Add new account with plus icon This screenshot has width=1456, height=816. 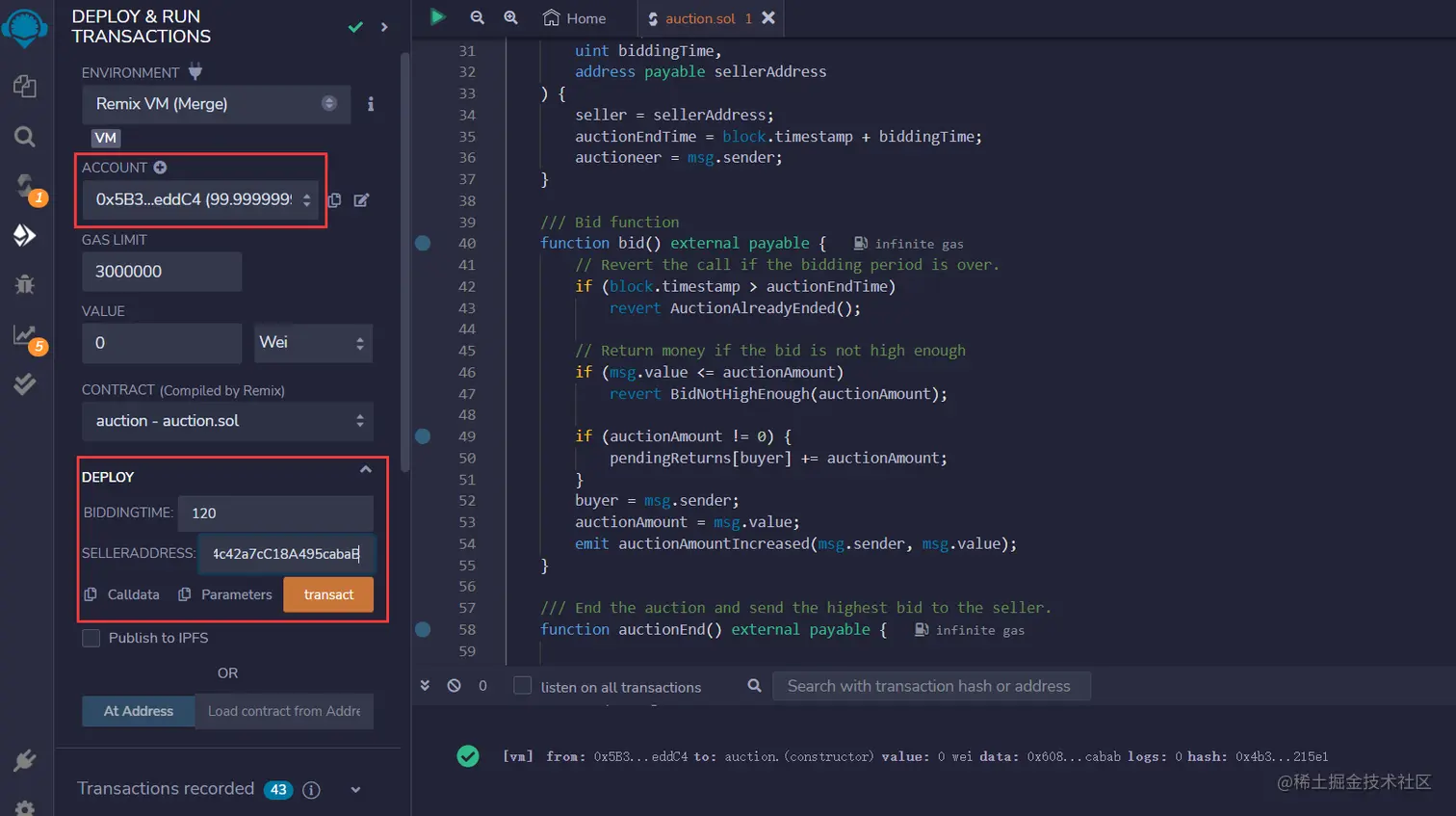160,168
